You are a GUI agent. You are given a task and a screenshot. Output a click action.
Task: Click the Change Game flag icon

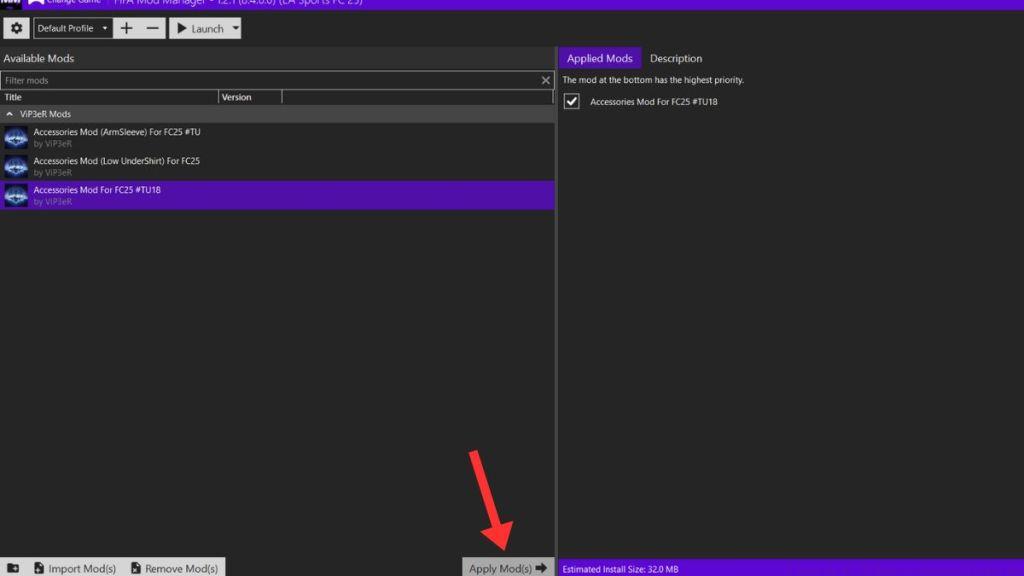[38, 3]
